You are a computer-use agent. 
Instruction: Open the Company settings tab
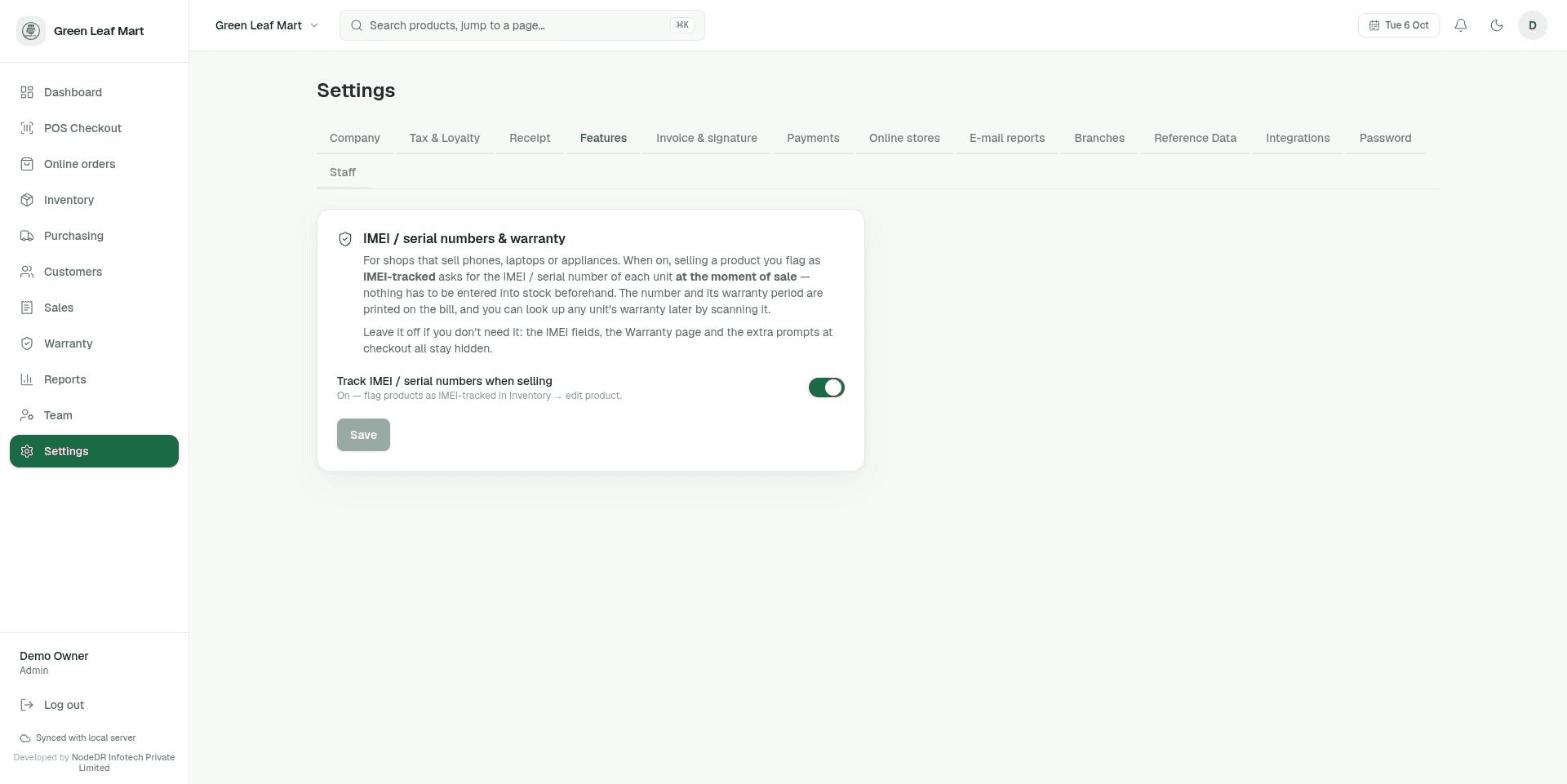355,138
